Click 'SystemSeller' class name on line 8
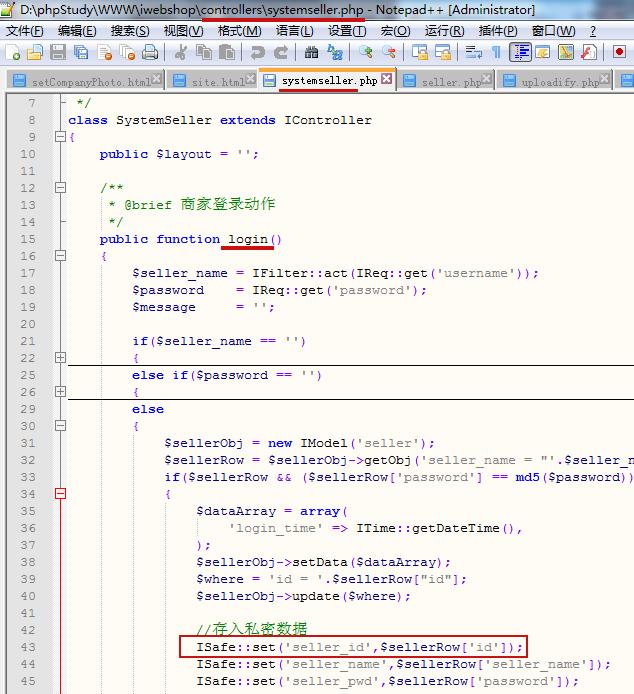The height and width of the screenshot is (694, 634). (x=164, y=120)
